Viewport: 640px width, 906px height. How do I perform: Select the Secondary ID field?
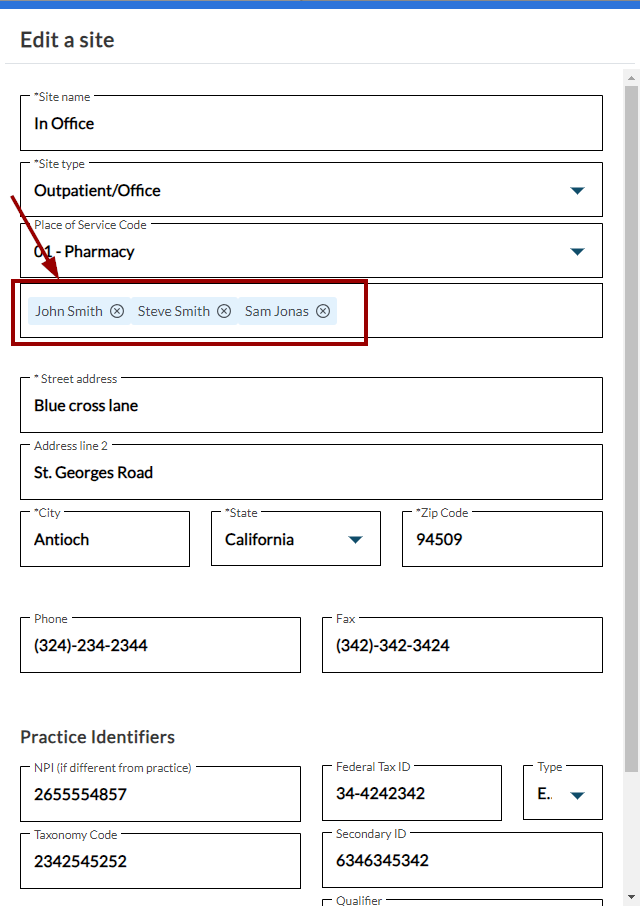[x=463, y=860]
